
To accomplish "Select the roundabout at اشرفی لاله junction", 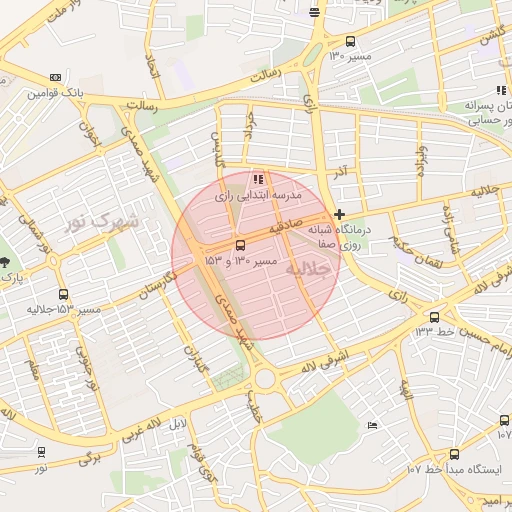I will click(265, 379).
